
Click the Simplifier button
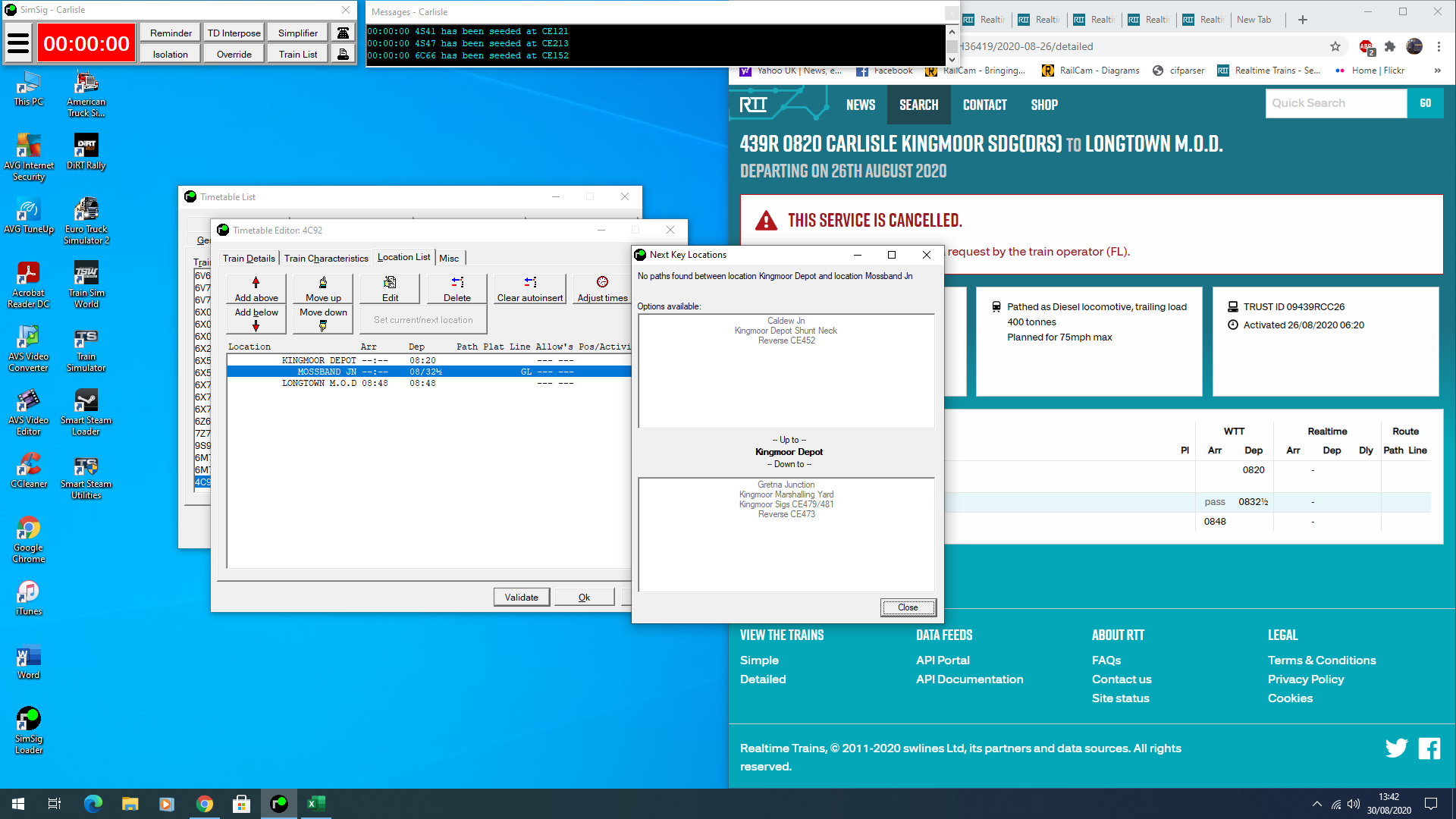(x=298, y=33)
